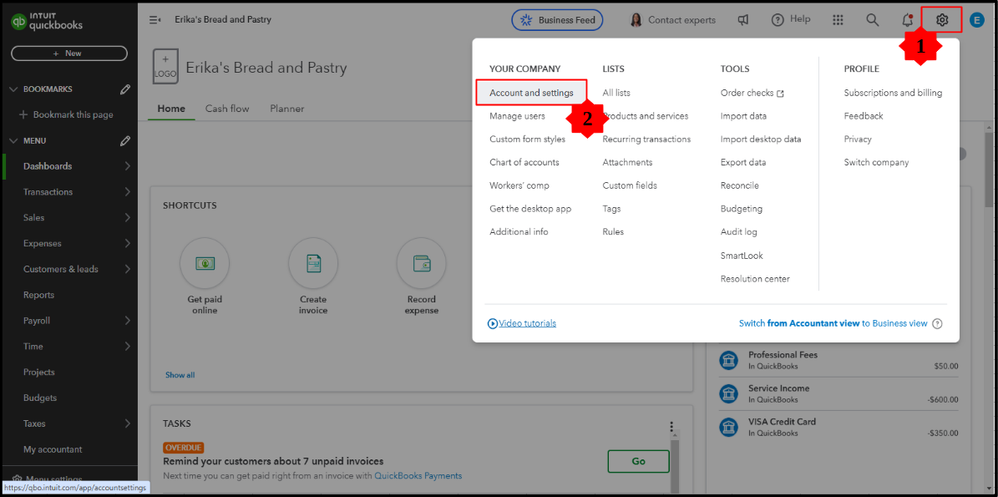Switch to the Cash flow tab

(227, 109)
